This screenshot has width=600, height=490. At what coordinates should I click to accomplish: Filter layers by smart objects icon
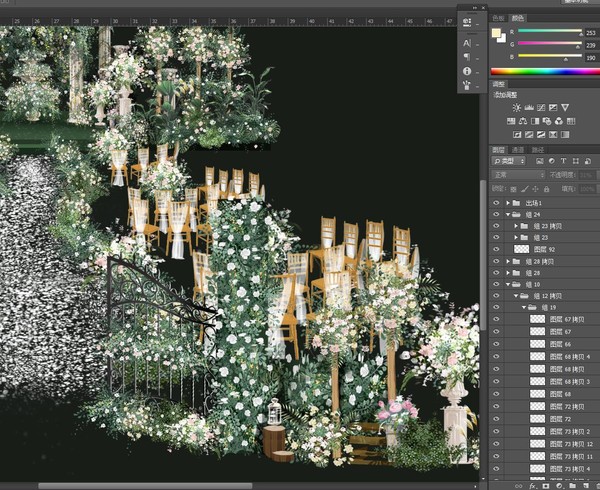[587, 161]
